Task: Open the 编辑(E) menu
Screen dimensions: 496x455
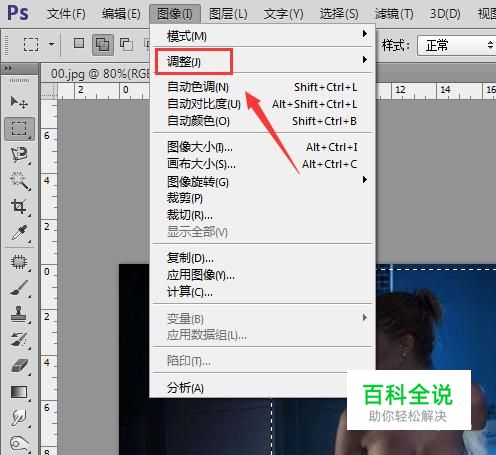Action: pos(121,14)
